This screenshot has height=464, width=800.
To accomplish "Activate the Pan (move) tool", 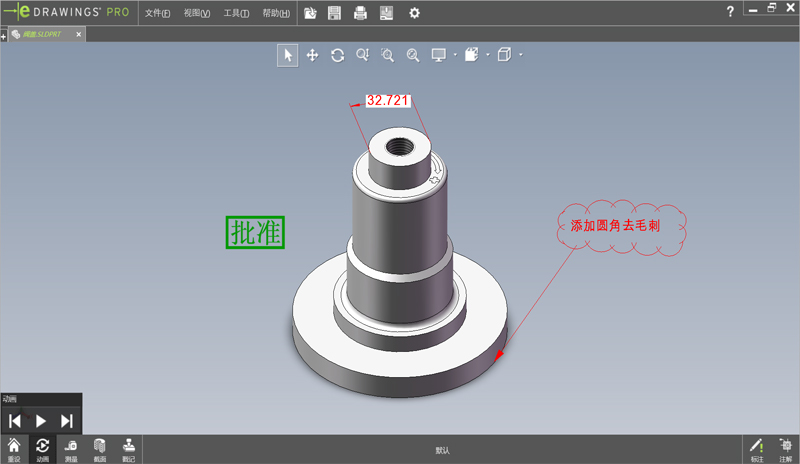I will click(312, 55).
